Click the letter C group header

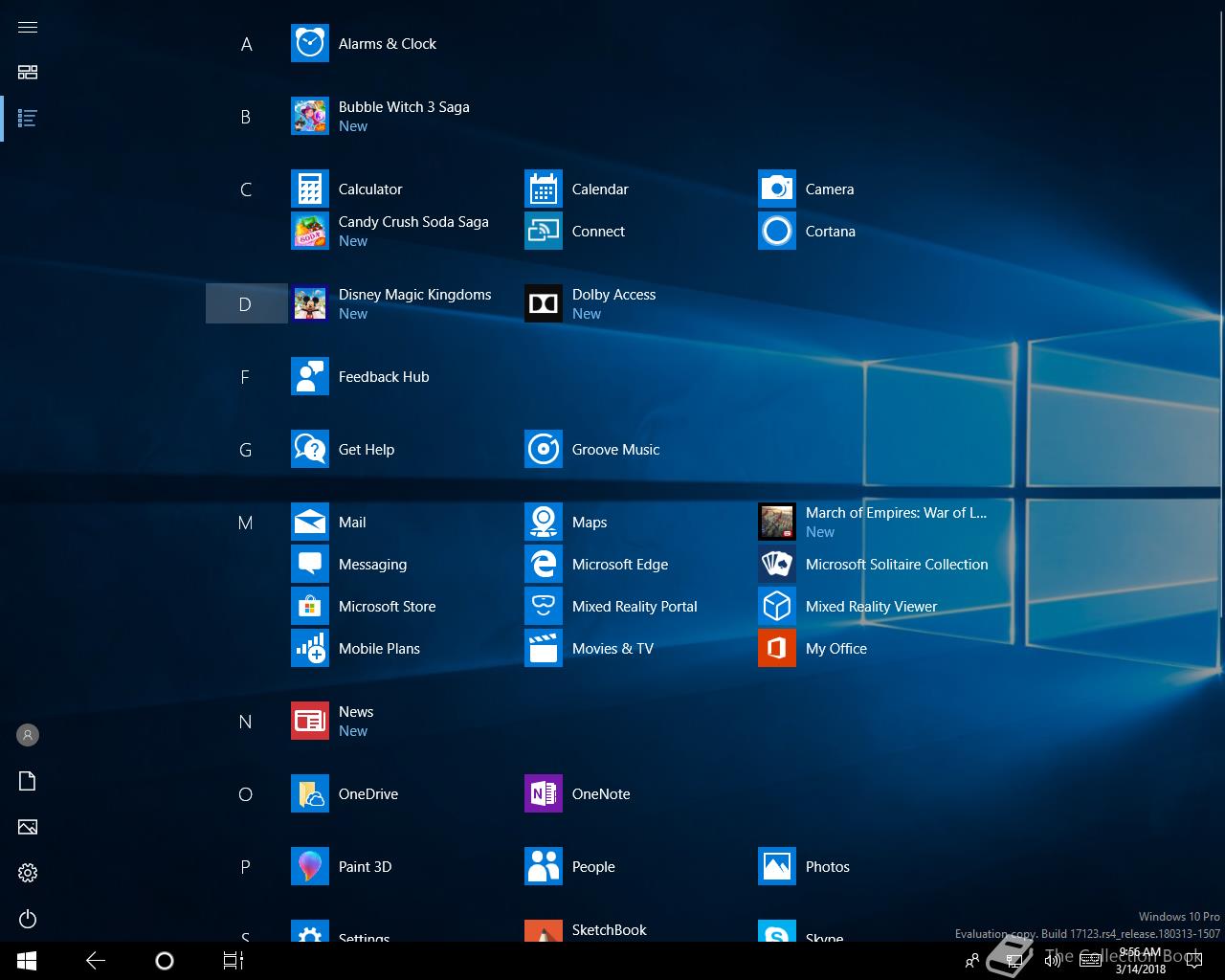pyautogui.click(x=246, y=189)
